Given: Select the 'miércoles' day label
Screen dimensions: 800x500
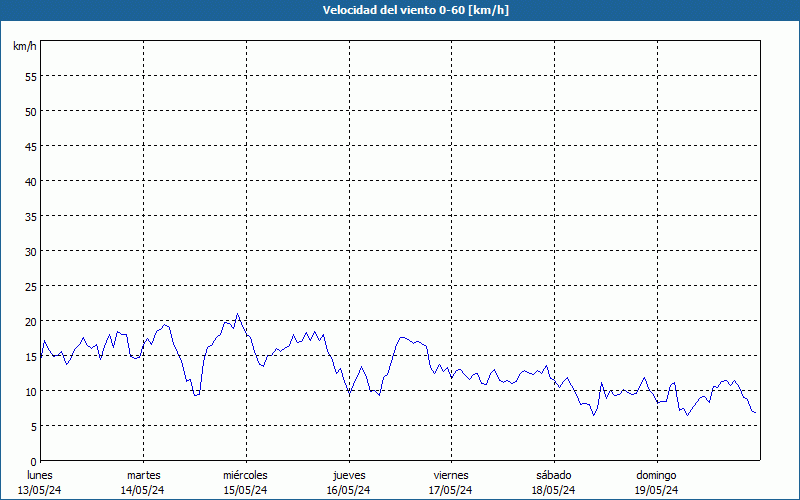Looking at the screenshot, I should pyautogui.click(x=245, y=475).
